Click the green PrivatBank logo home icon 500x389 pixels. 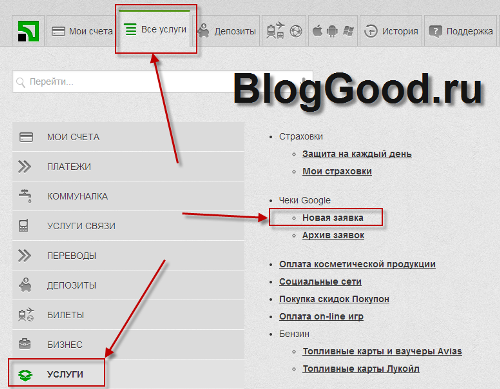click(28, 31)
